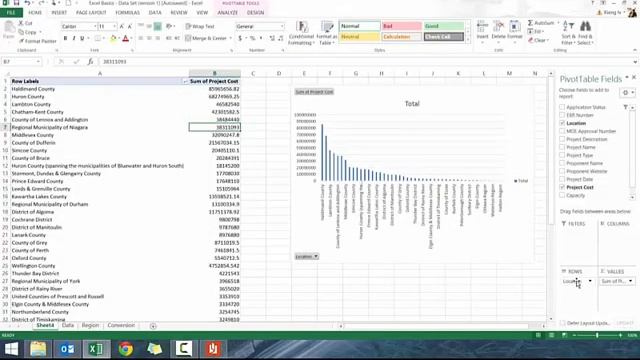The width and height of the screenshot is (640, 360).
Task: Open Sum of Project Cost dropdown in VALUES area
Action: [630, 281]
